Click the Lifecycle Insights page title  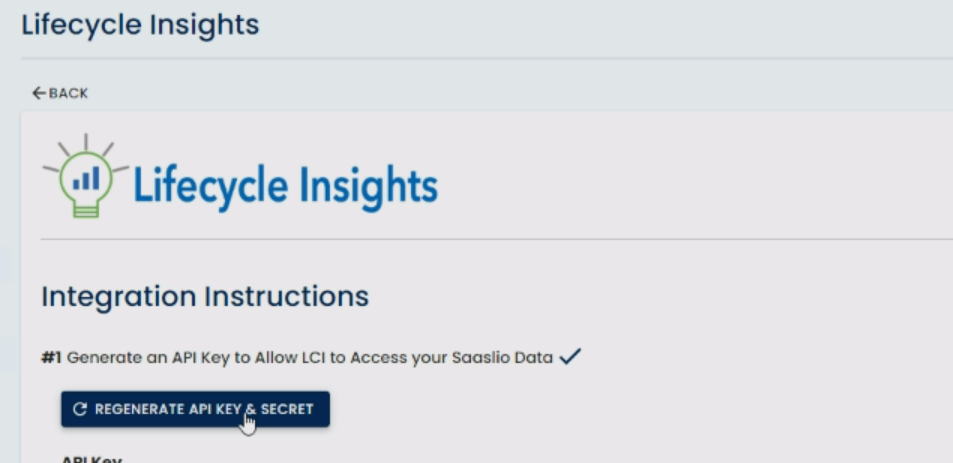point(140,25)
